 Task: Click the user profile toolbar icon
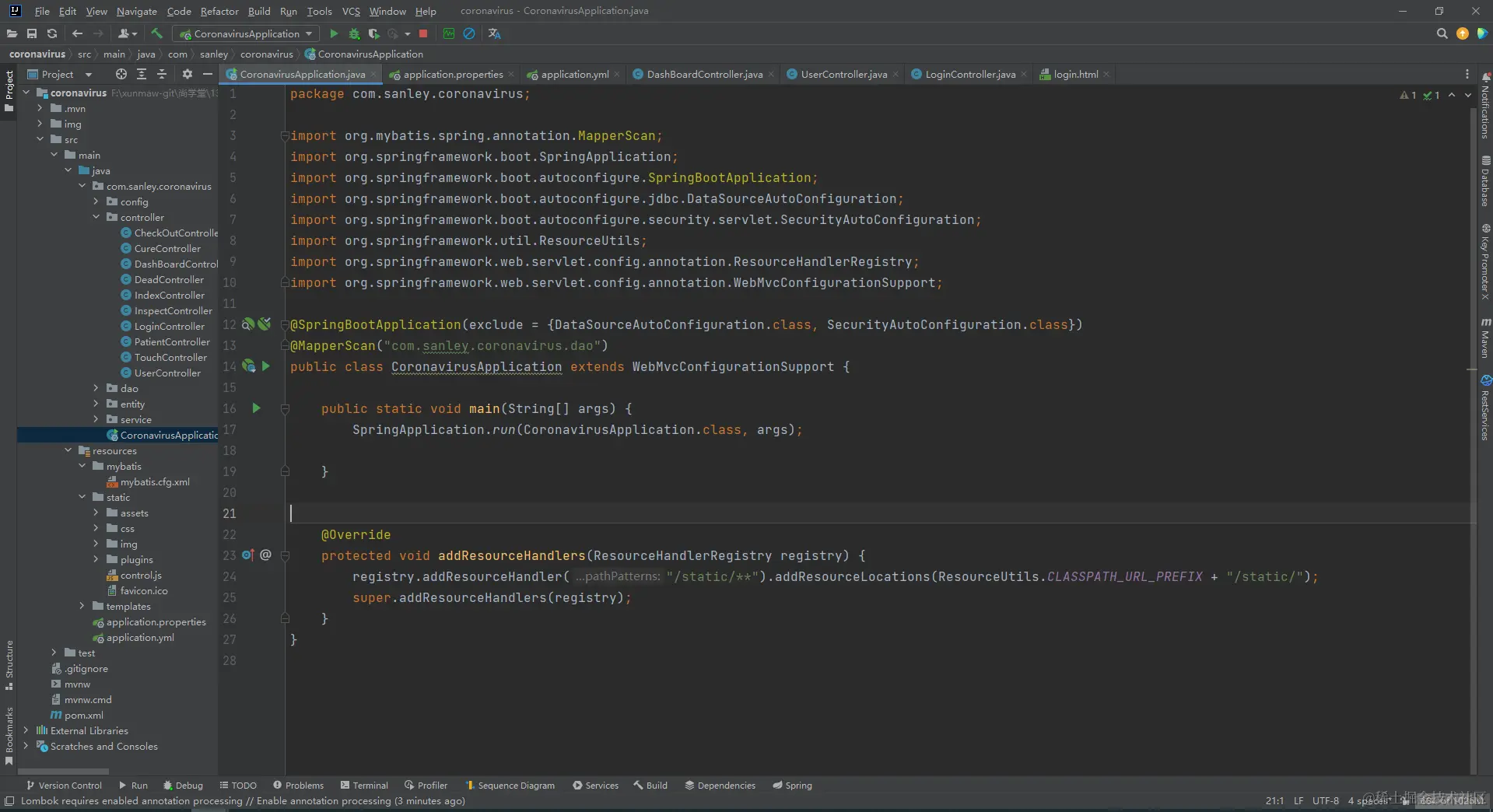[x=127, y=33]
